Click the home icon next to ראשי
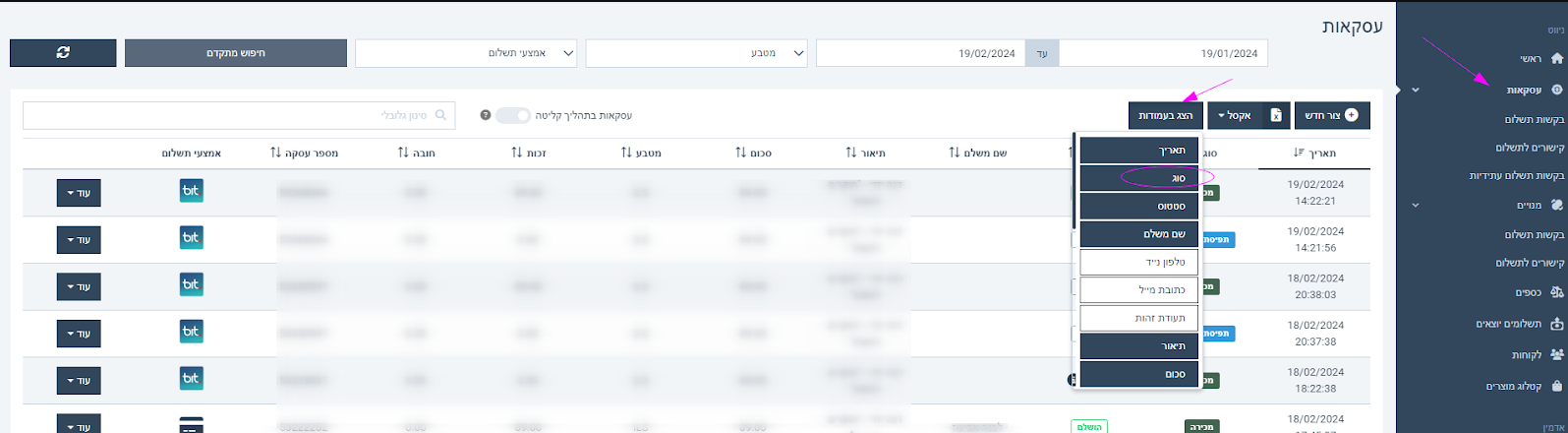 pyautogui.click(x=1556, y=59)
